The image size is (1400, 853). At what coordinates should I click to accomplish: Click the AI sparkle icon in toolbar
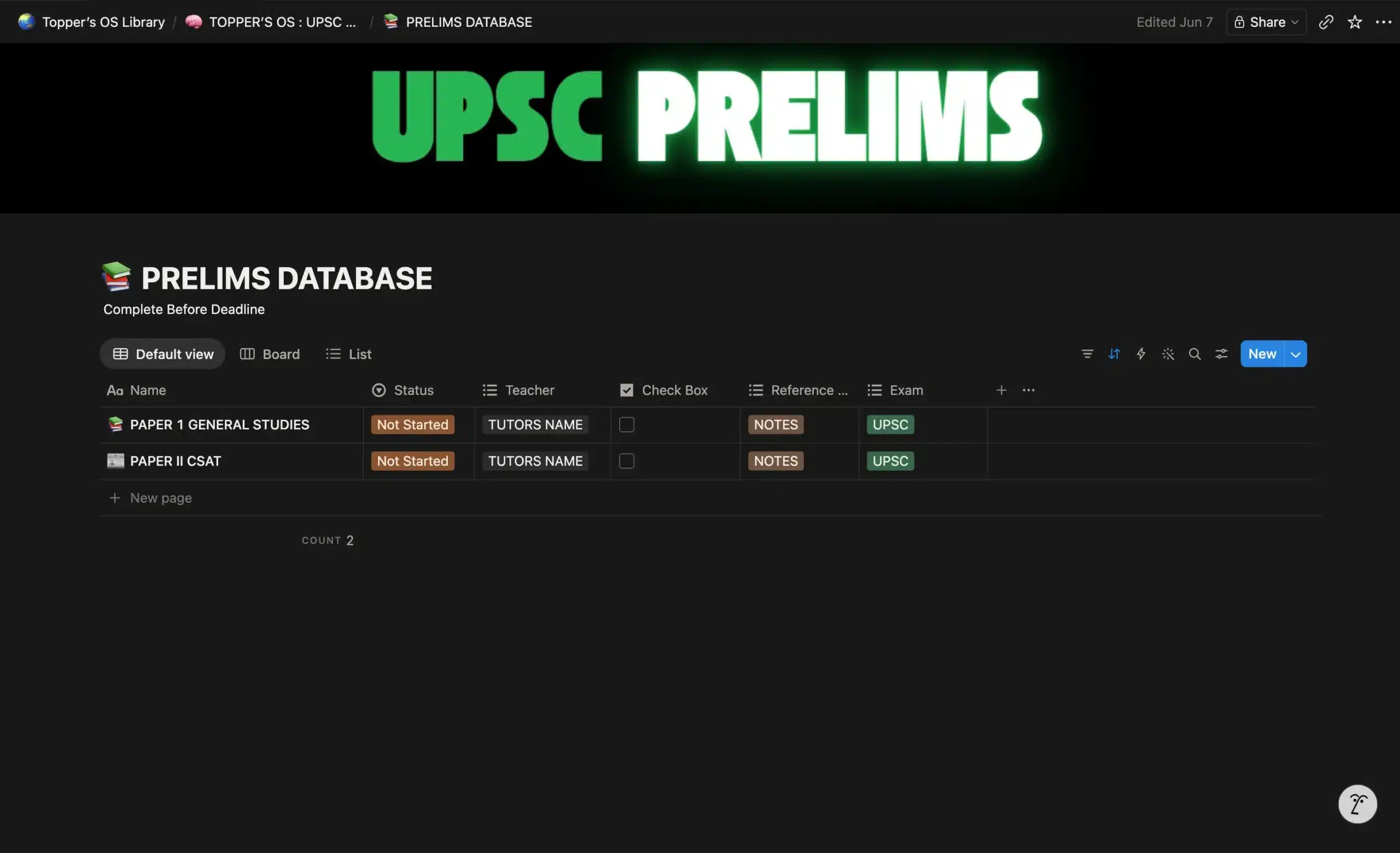[1168, 354]
